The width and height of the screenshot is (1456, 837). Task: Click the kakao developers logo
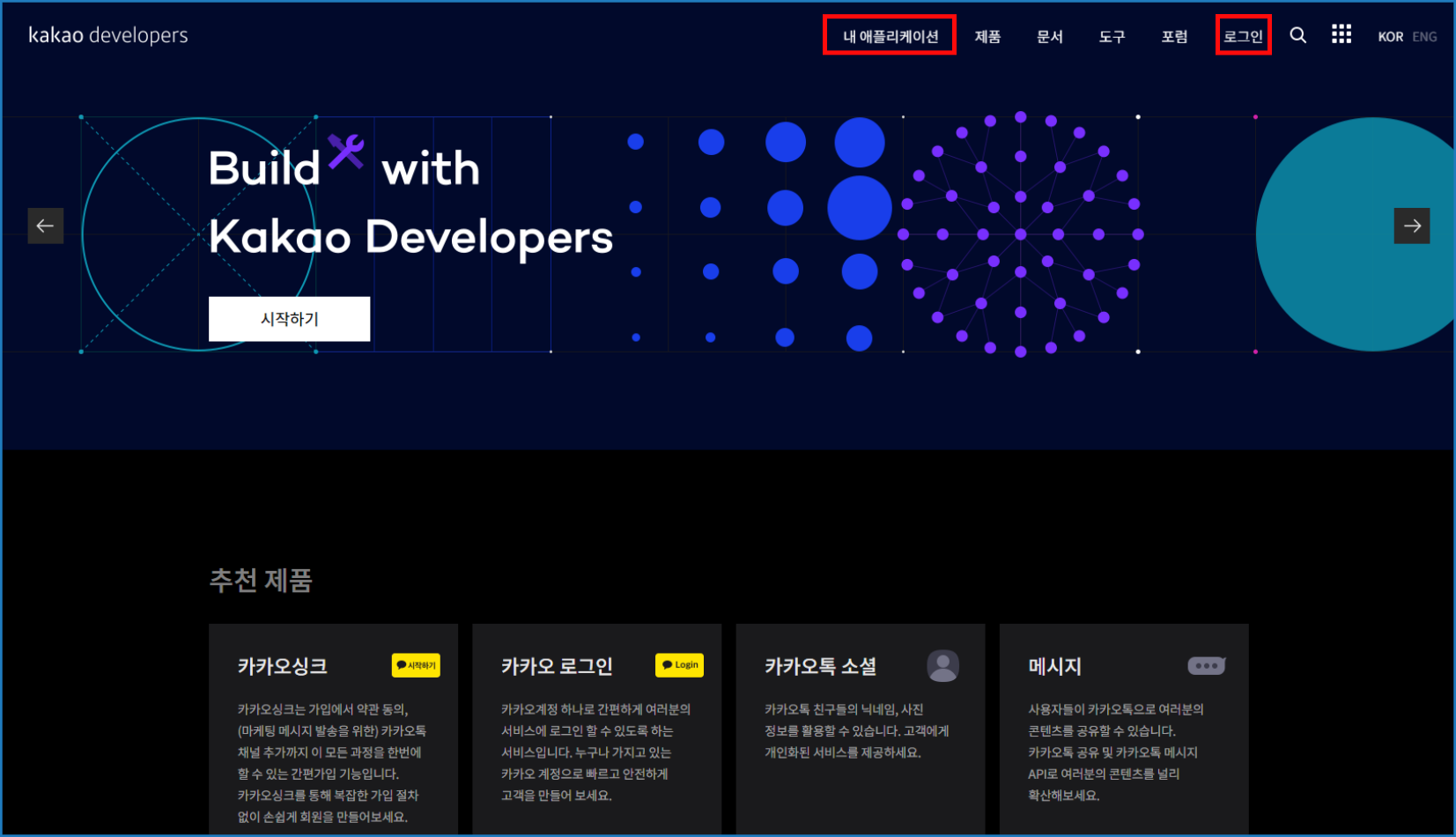pyautogui.click(x=108, y=35)
